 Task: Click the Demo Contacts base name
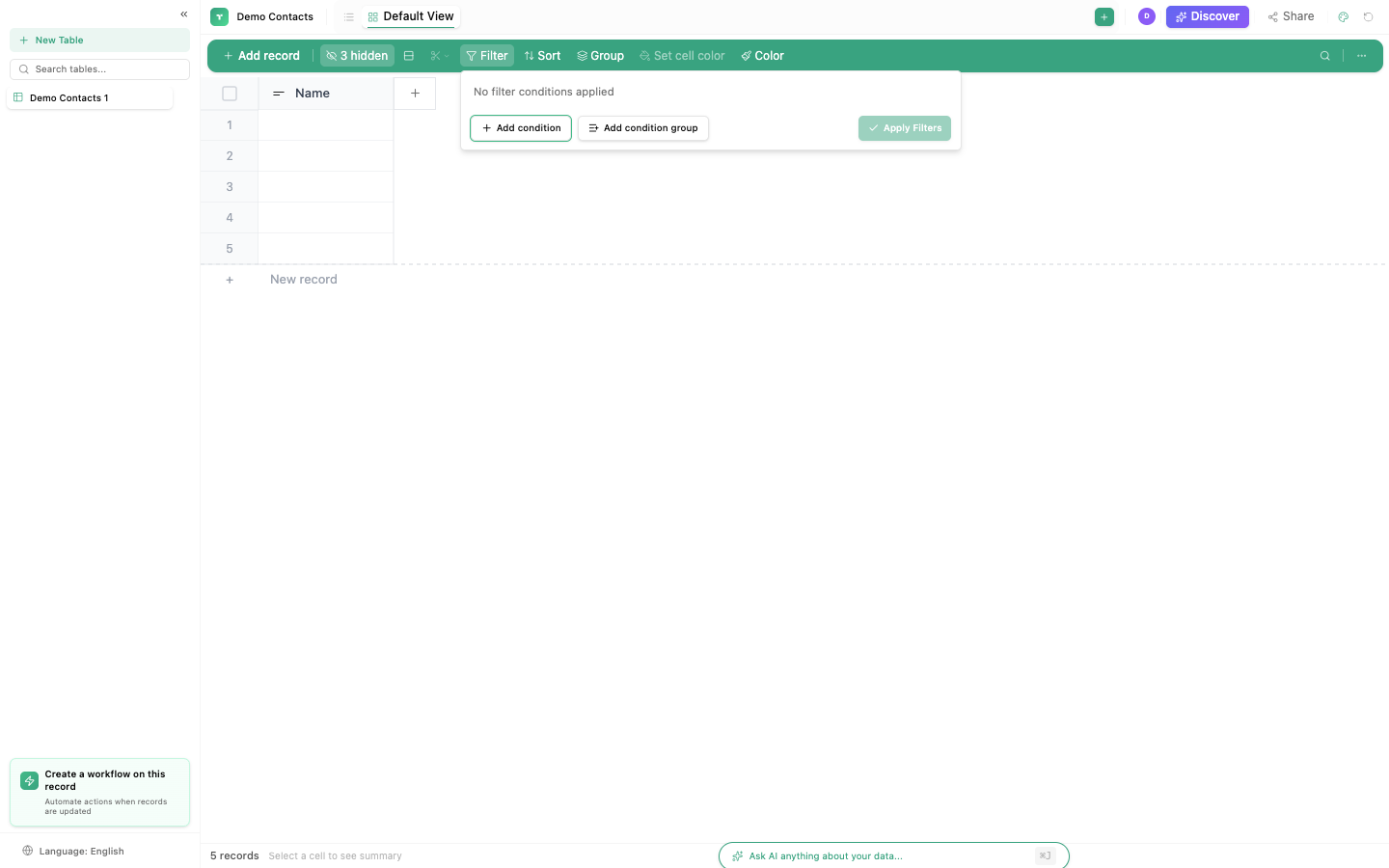[275, 16]
